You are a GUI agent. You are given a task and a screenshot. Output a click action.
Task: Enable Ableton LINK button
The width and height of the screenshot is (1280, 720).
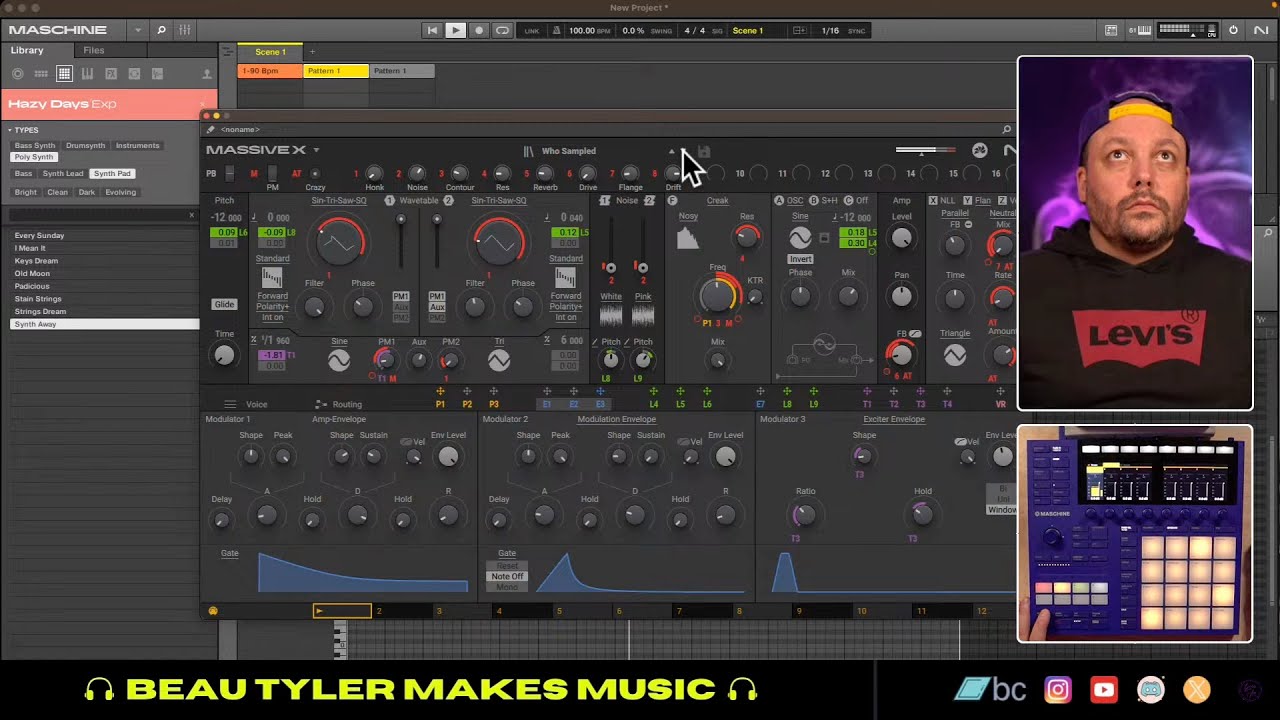pyautogui.click(x=532, y=31)
